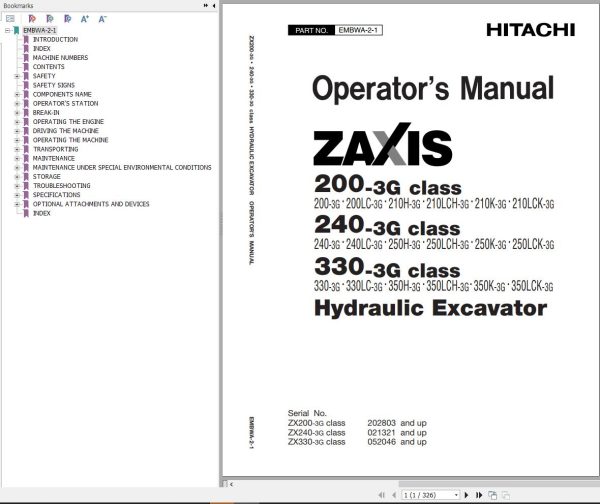Screen dimensions: 600x504
Task: Click the previous view icon beside last-page button
Action: (492, 495)
